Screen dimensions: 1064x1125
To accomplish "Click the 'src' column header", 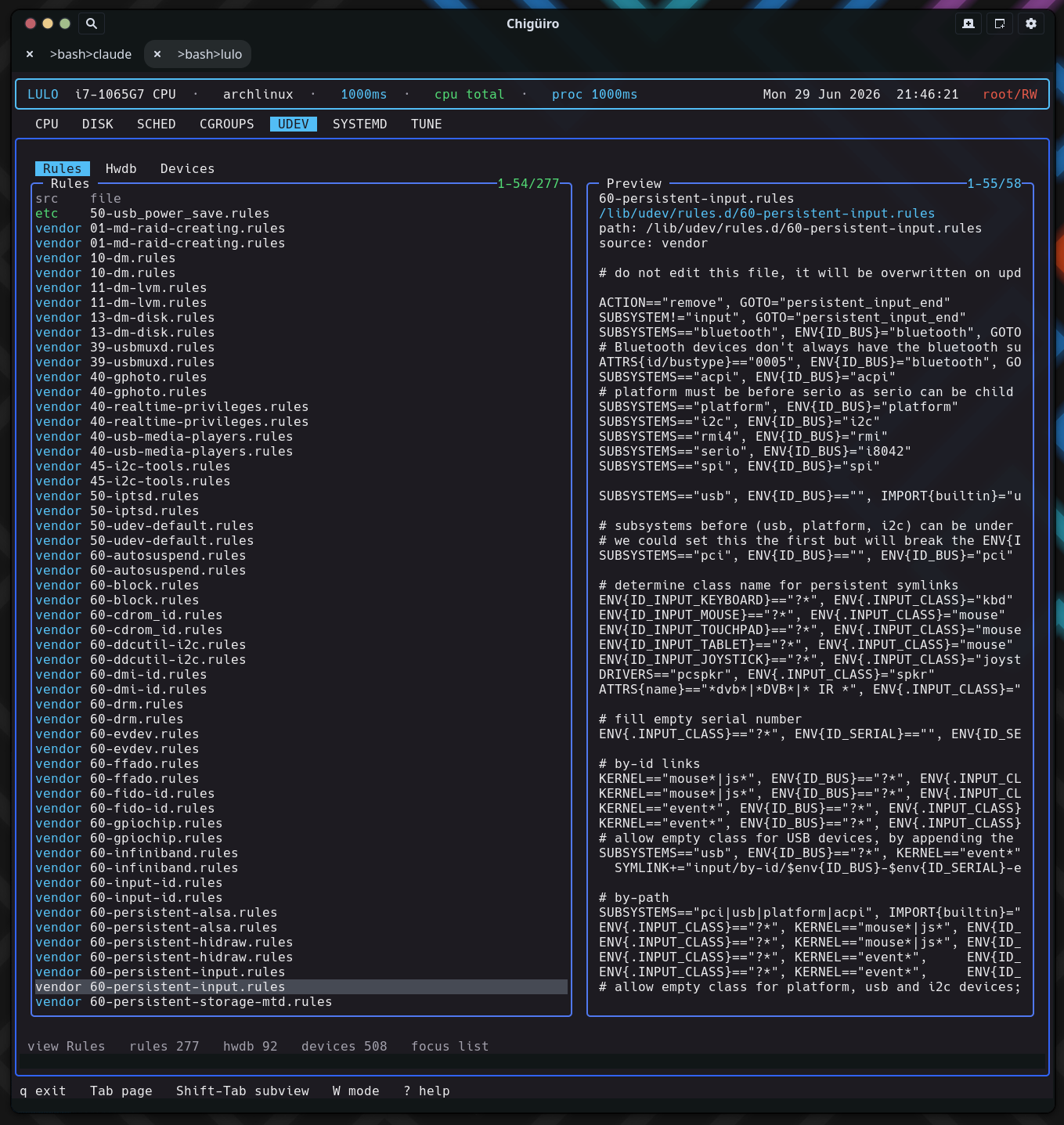I will tap(47, 198).
